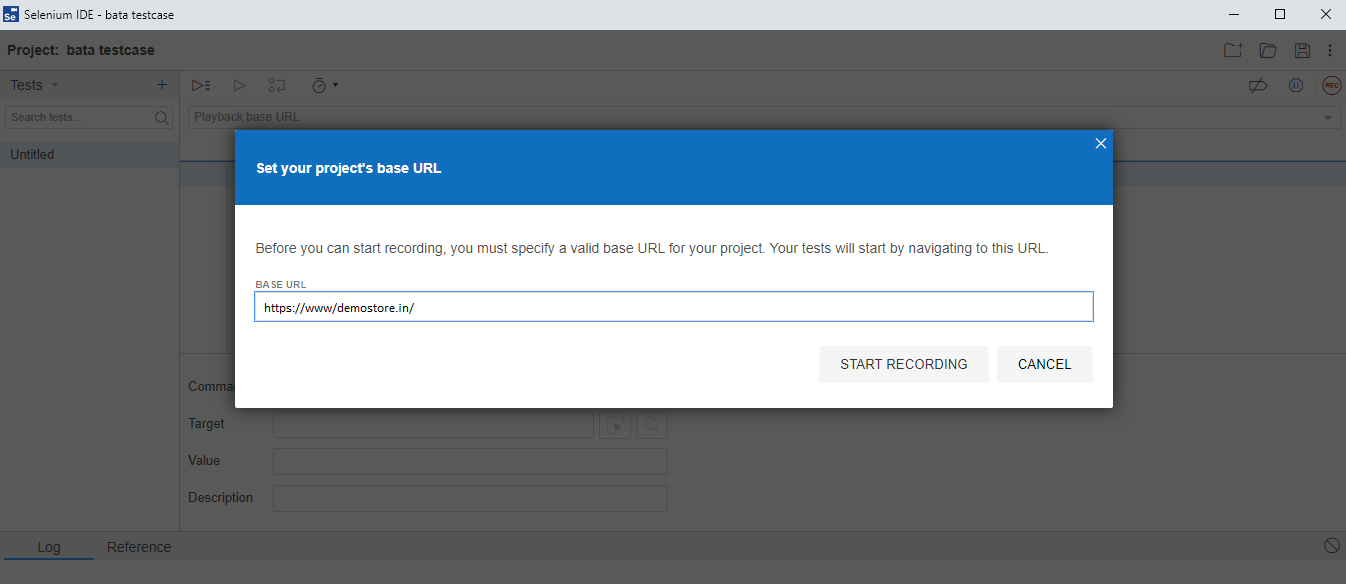Select target in page picker icon
The image size is (1346, 584).
coord(615,424)
